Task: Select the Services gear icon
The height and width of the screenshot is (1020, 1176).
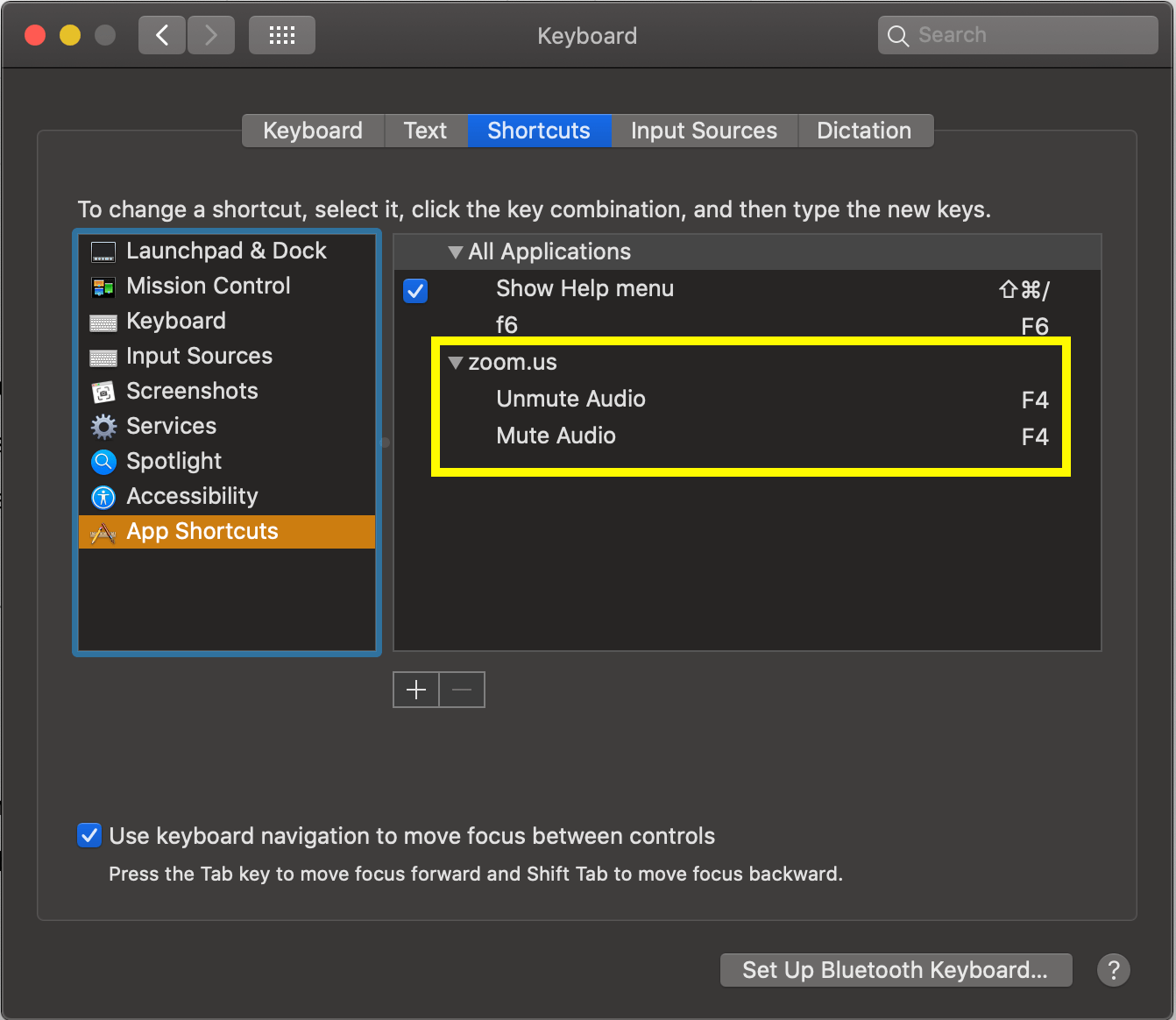Action: tap(103, 427)
